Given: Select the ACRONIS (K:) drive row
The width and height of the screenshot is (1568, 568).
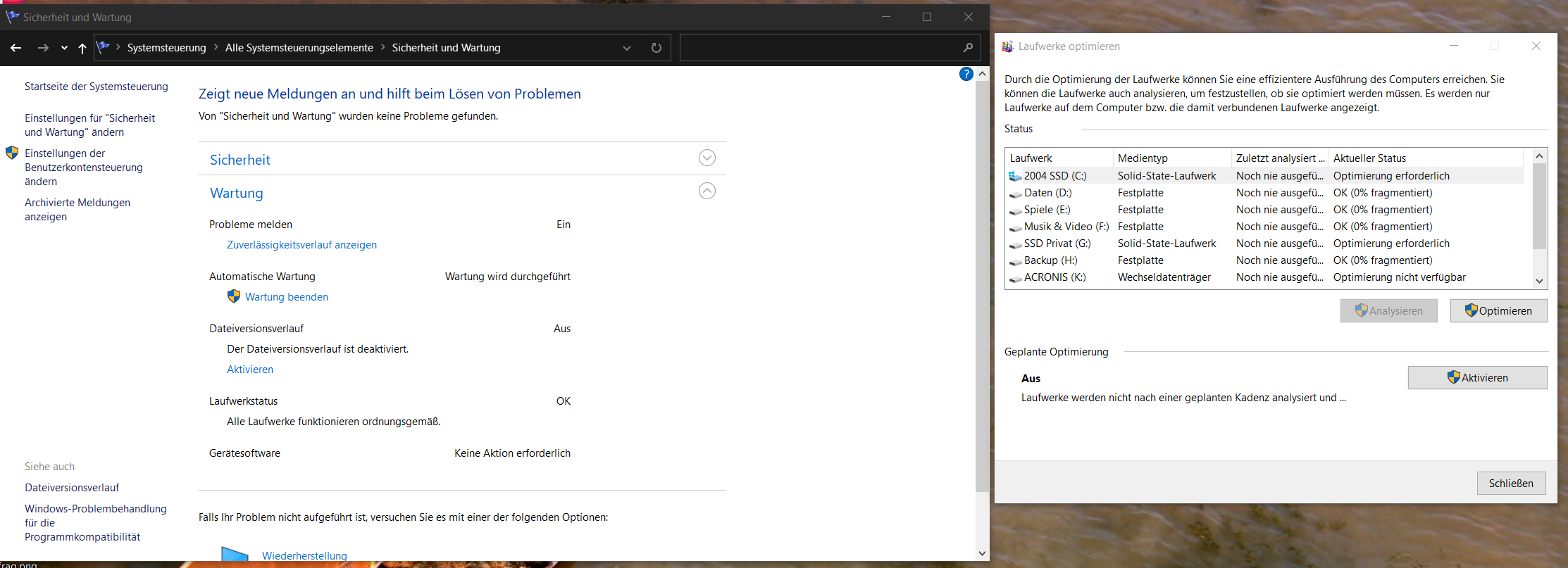Looking at the screenshot, I should coord(1264,277).
